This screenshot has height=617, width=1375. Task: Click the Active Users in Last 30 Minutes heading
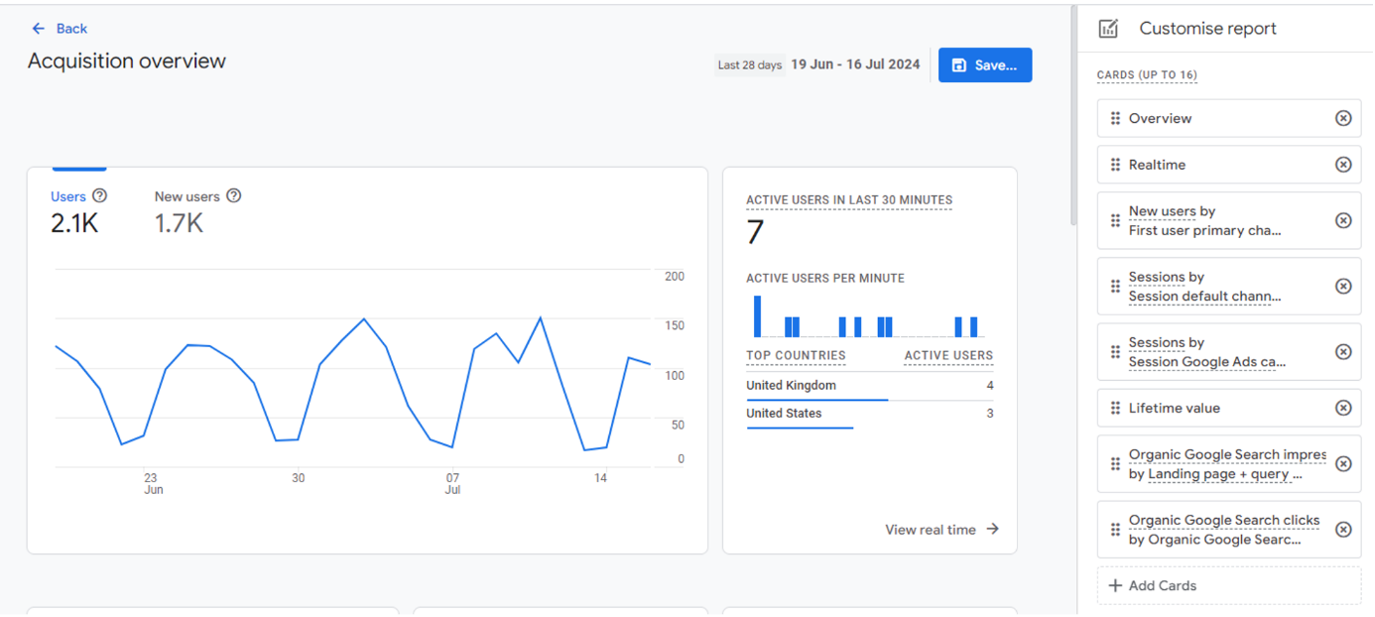click(849, 200)
